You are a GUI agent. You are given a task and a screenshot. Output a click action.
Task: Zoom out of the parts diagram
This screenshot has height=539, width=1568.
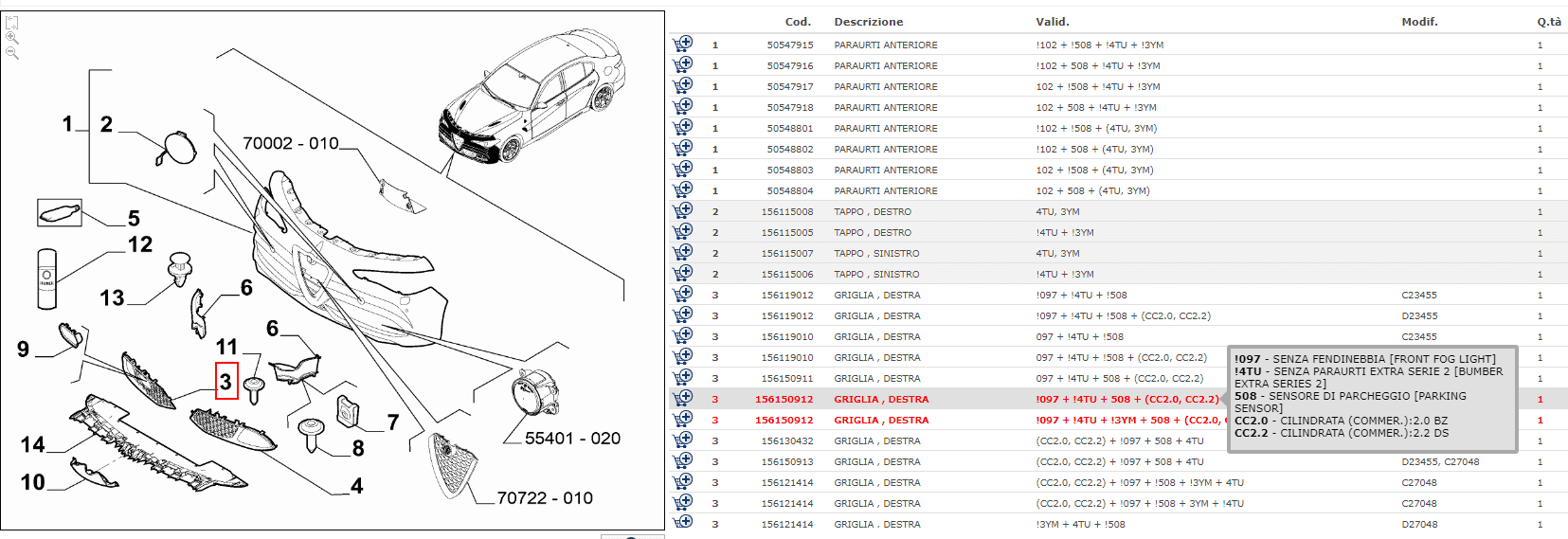click(12, 53)
